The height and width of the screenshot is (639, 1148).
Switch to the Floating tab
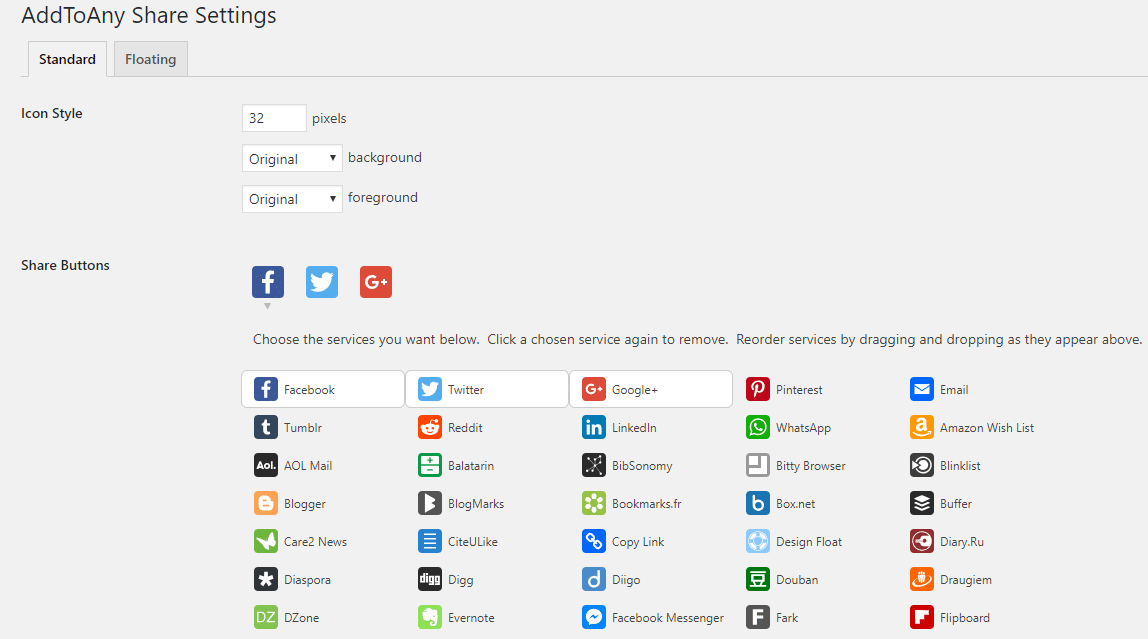[150, 59]
